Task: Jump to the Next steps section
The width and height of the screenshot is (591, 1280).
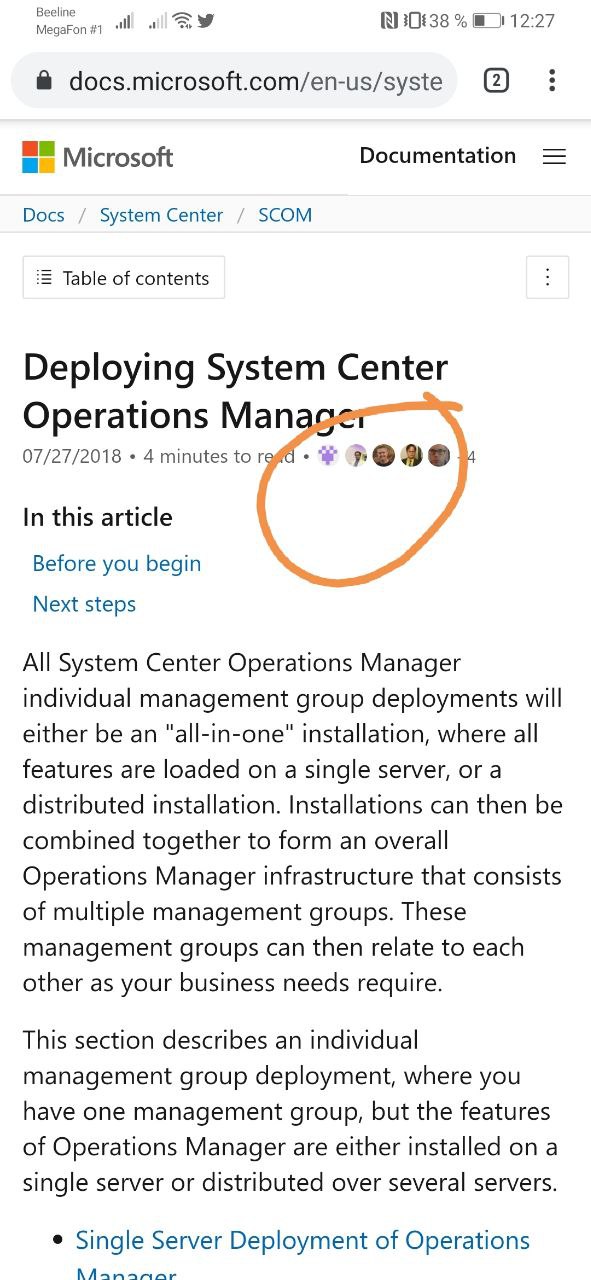Action: pyautogui.click(x=84, y=604)
